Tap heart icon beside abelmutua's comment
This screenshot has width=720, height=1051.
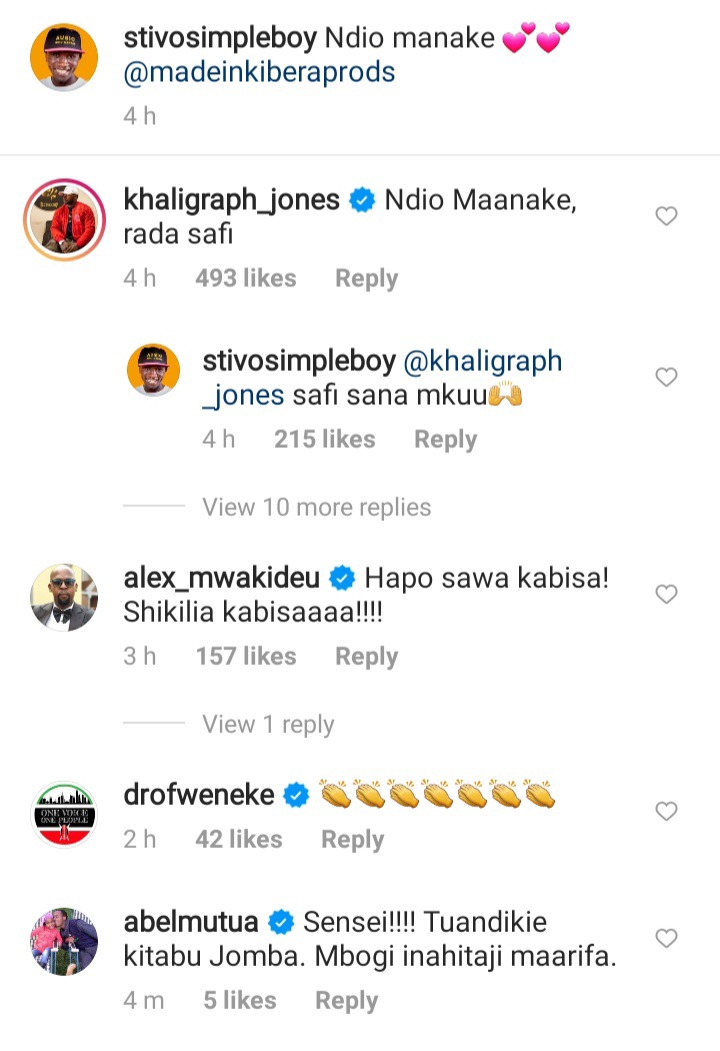[x=666, y=938]
